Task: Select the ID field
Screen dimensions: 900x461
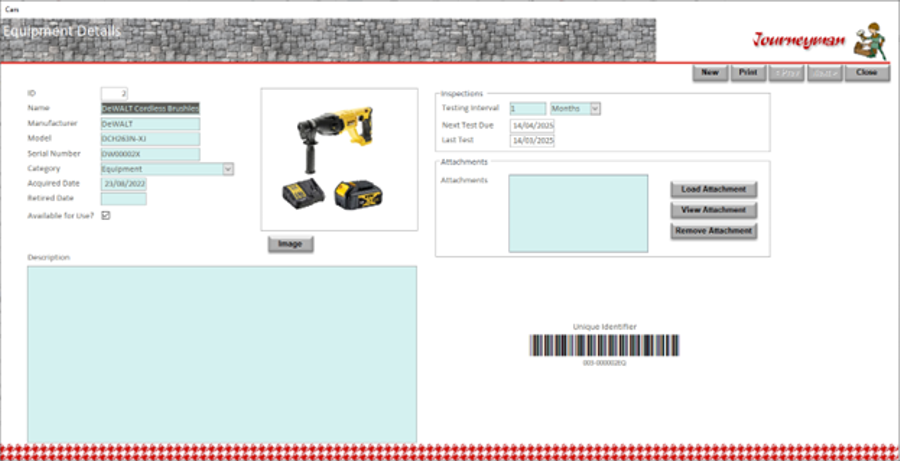Action: click(114, 94)
